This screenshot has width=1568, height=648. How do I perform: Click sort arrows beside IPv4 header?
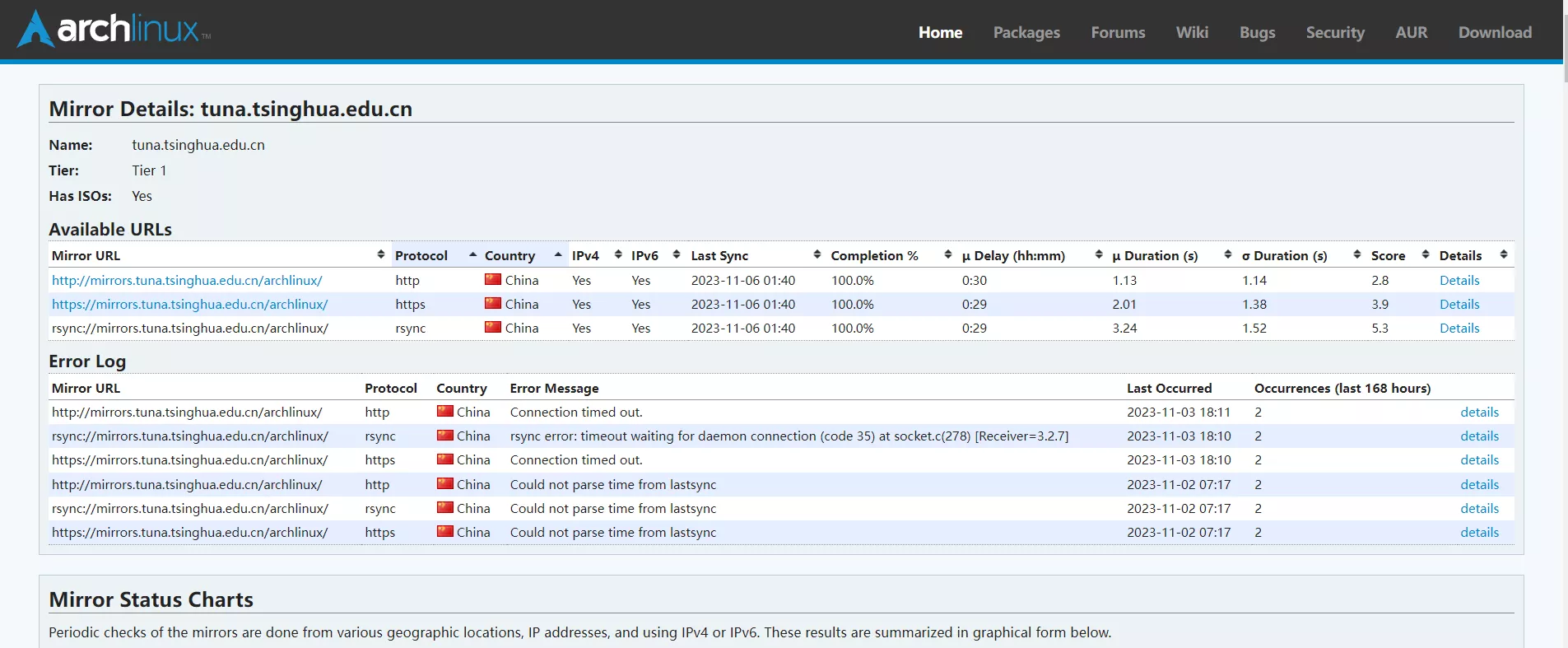click(x=618, y=254)
